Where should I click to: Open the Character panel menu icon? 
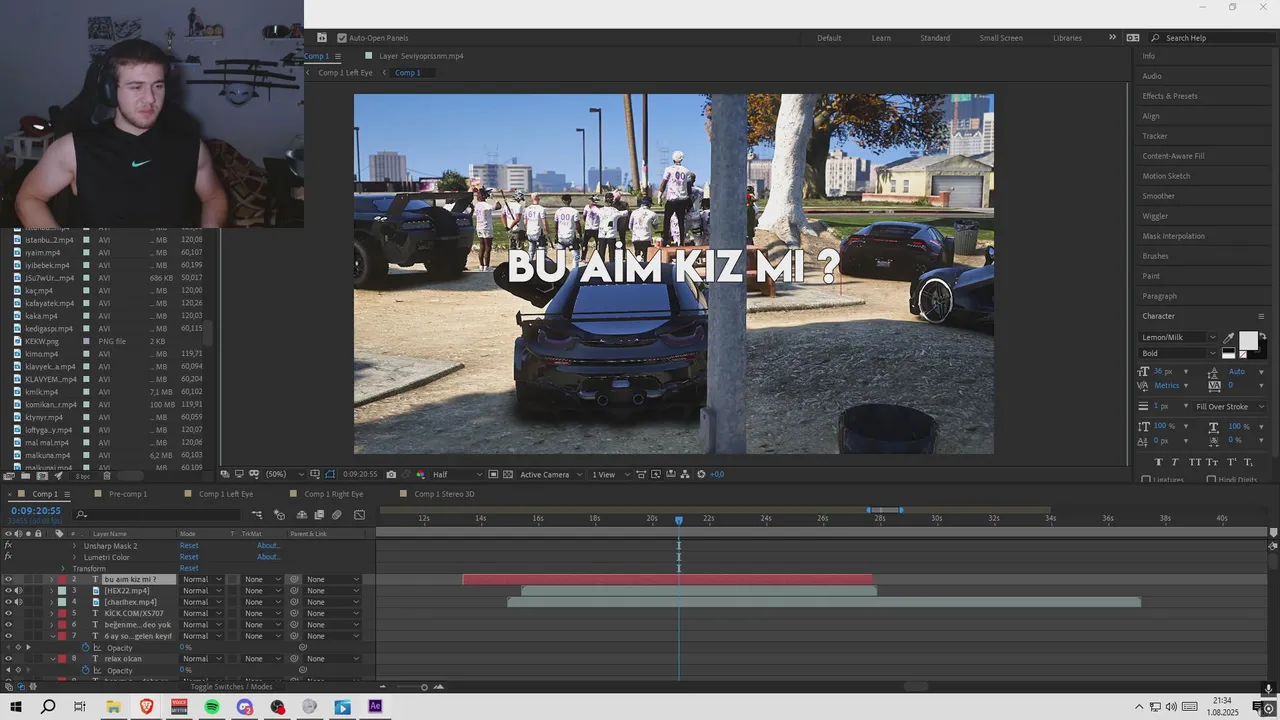(x=1261, y=316)
